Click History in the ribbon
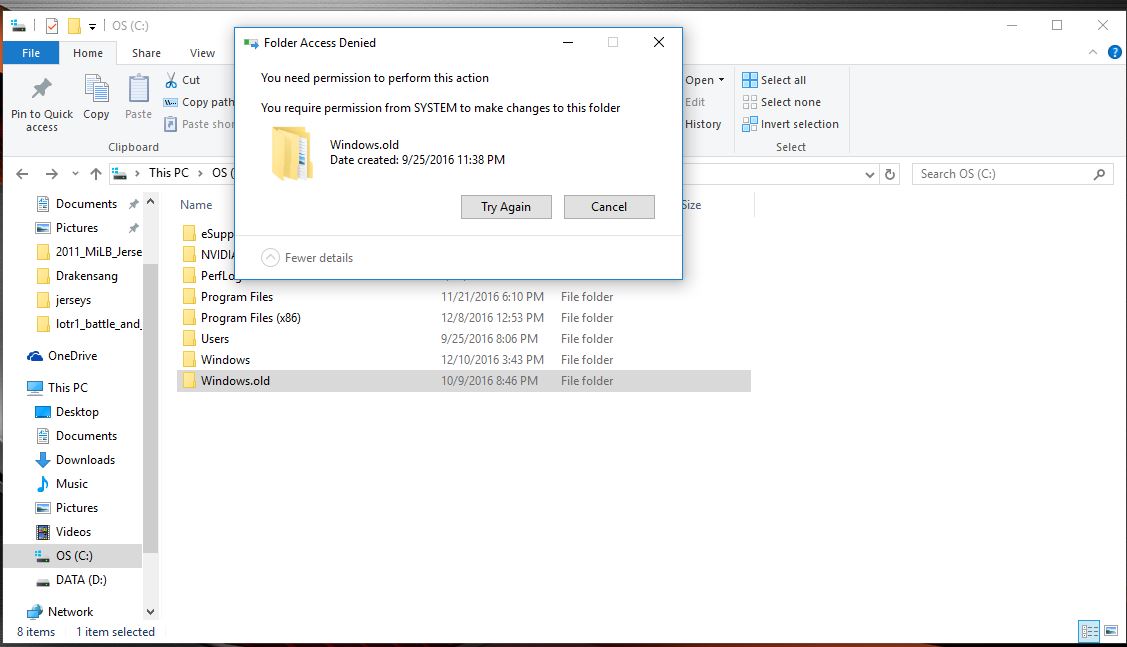The image size is (1127, 647). click(x=703, y=124)
